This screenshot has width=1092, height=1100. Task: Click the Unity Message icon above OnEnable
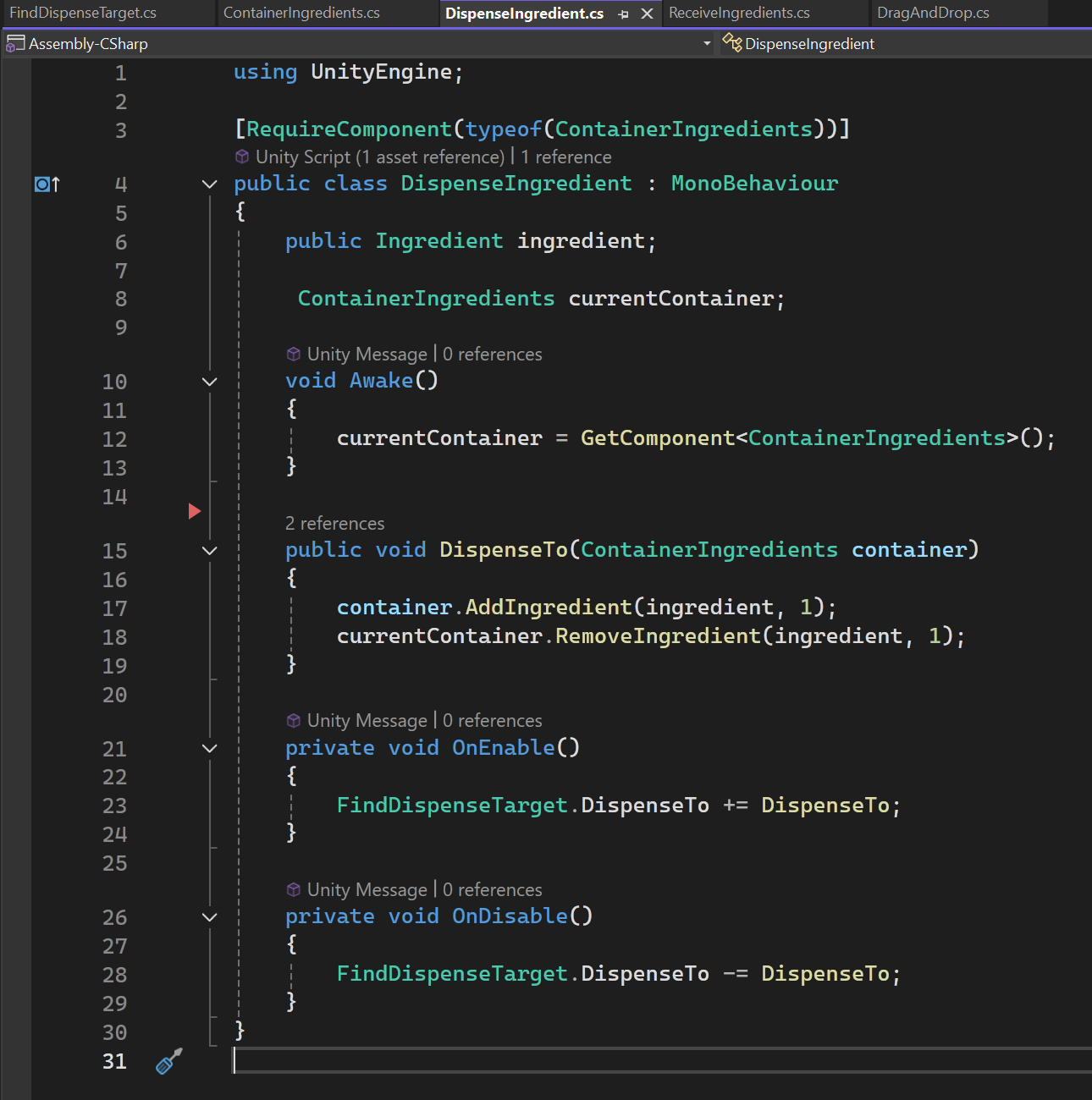click(294, 720)
